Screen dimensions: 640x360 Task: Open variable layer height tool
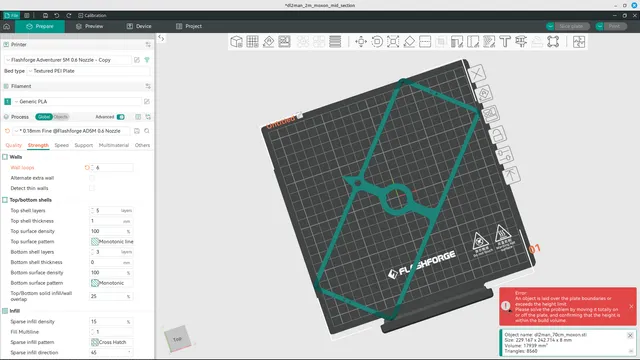[x=335, y=42]
